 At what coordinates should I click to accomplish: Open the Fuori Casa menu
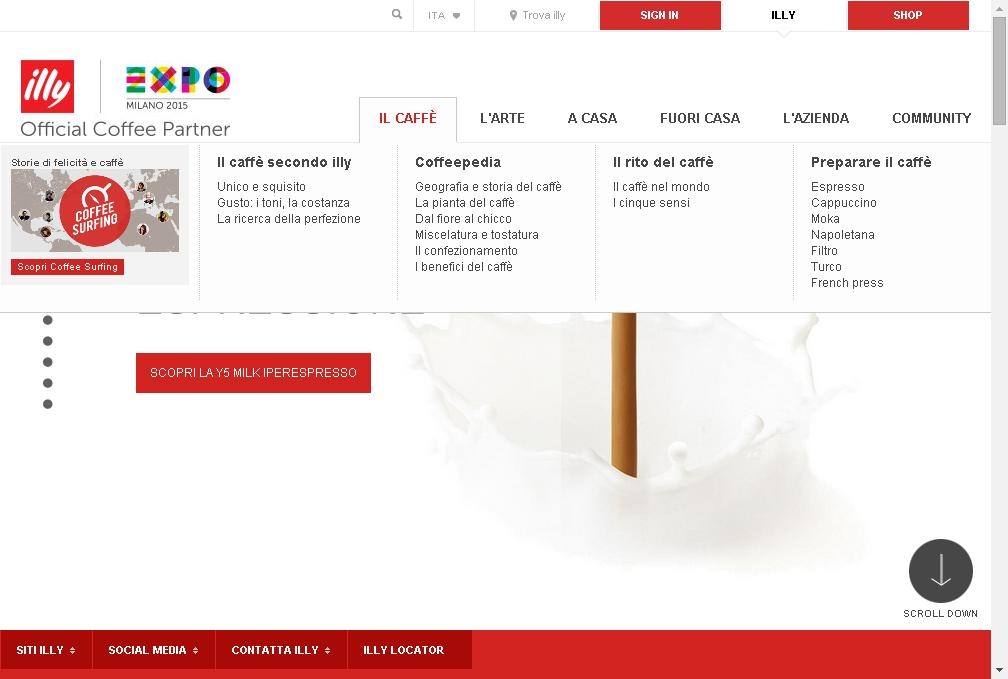point(700,118)
